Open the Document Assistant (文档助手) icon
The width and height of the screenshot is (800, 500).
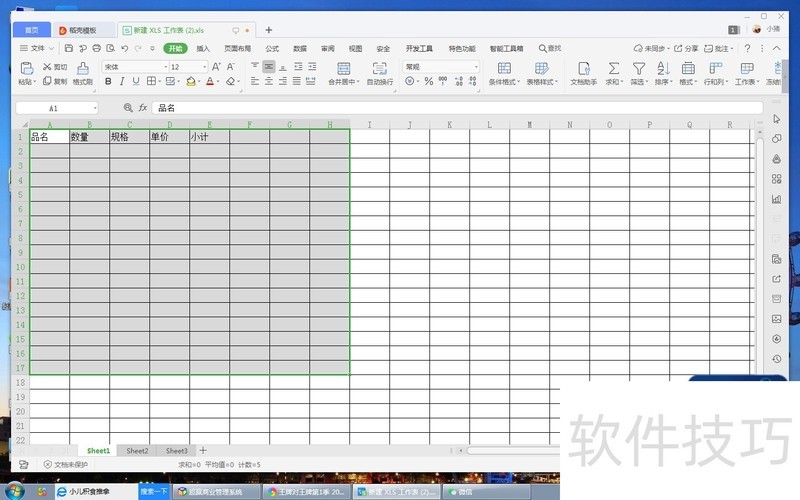click(x=584, y=68)
